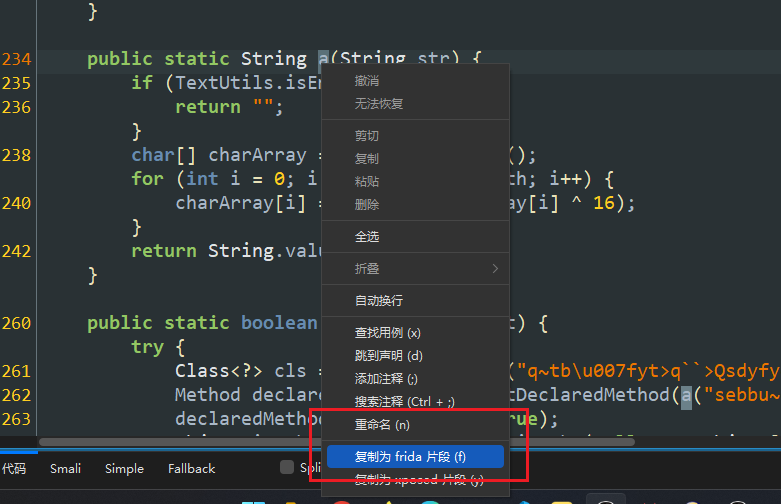Image resolution: width=781 pixels, height=504 pixels.
Task: Click line number 262 in gutter
Action: coord(16,395)
